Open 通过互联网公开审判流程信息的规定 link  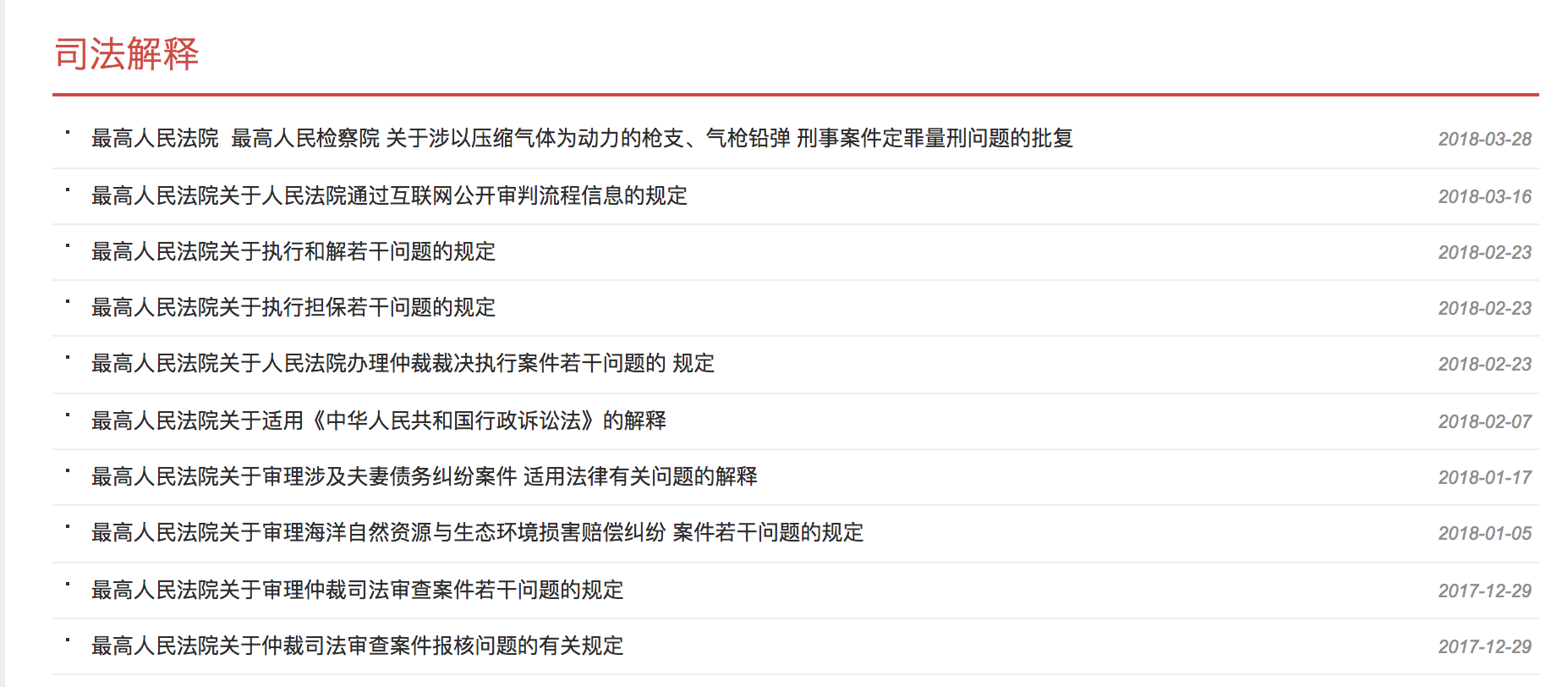389,195
